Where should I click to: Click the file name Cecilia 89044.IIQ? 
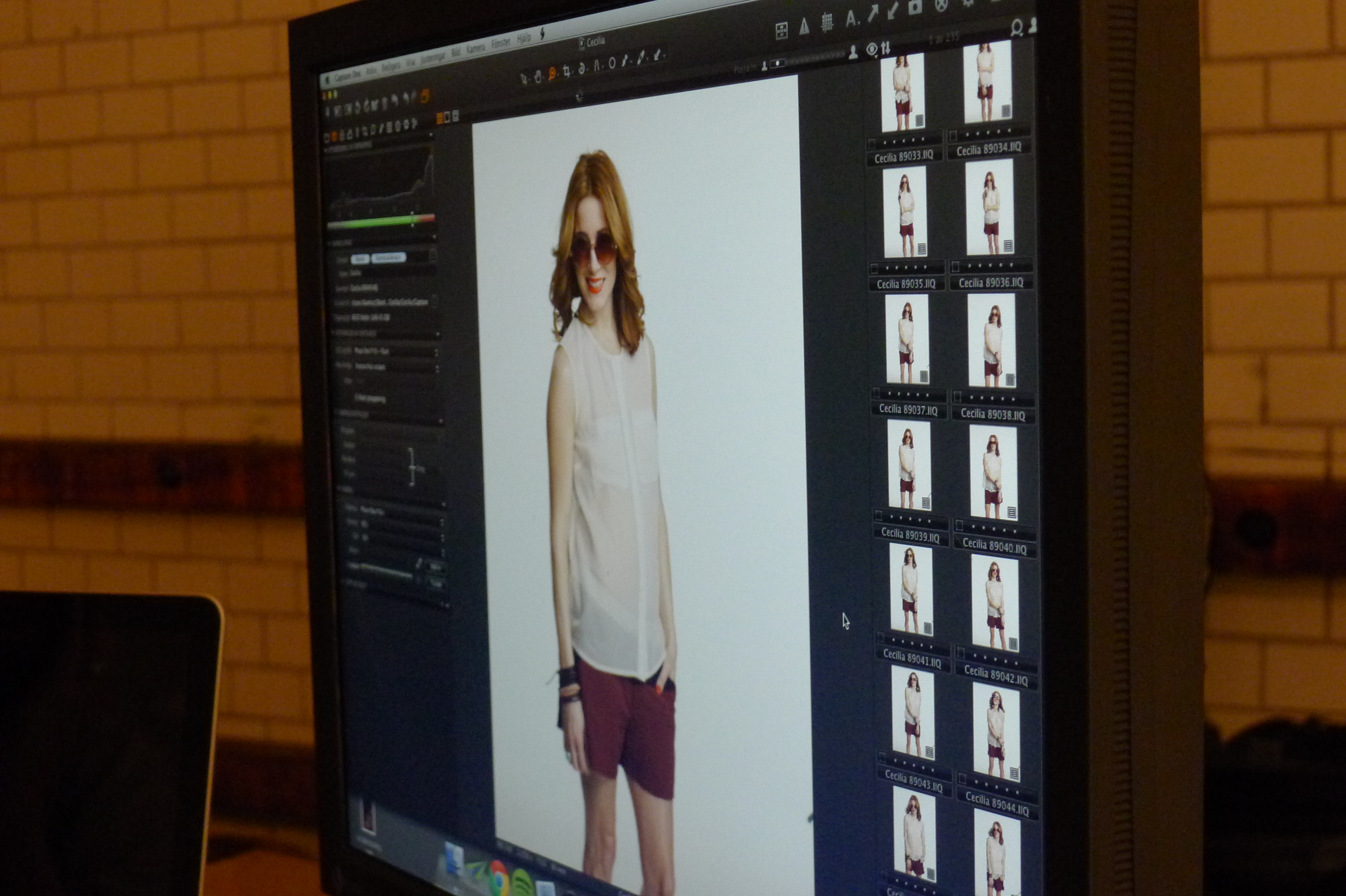coord(997,805)
